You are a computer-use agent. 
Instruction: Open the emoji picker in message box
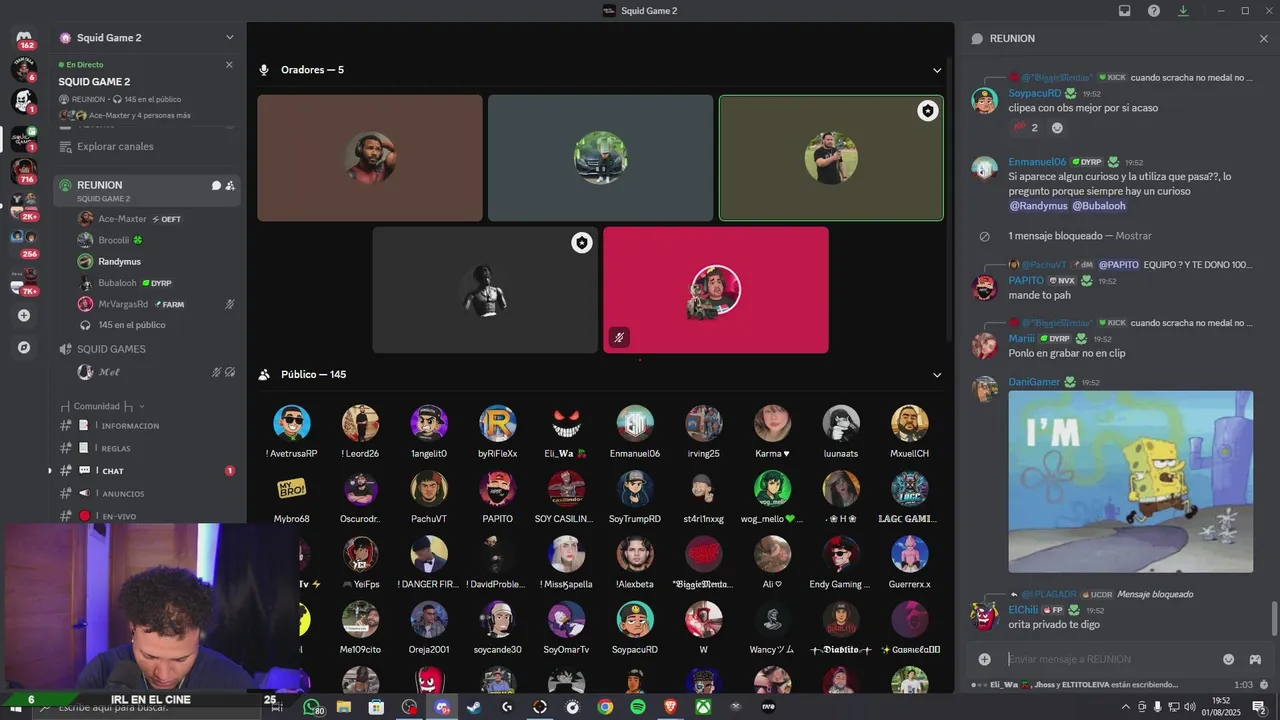point(1229,659)
